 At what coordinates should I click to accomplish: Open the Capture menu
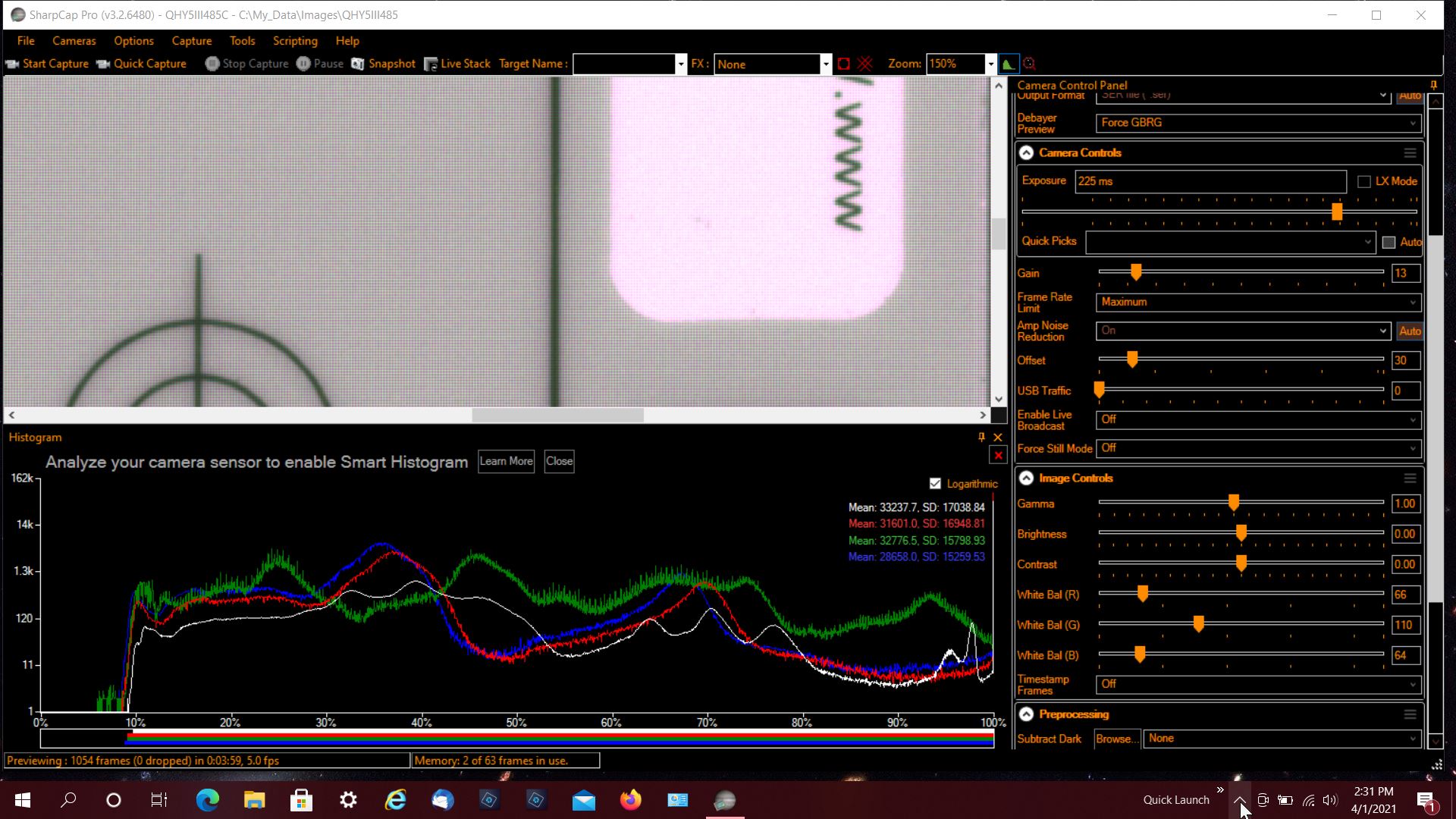pos(192,41)
